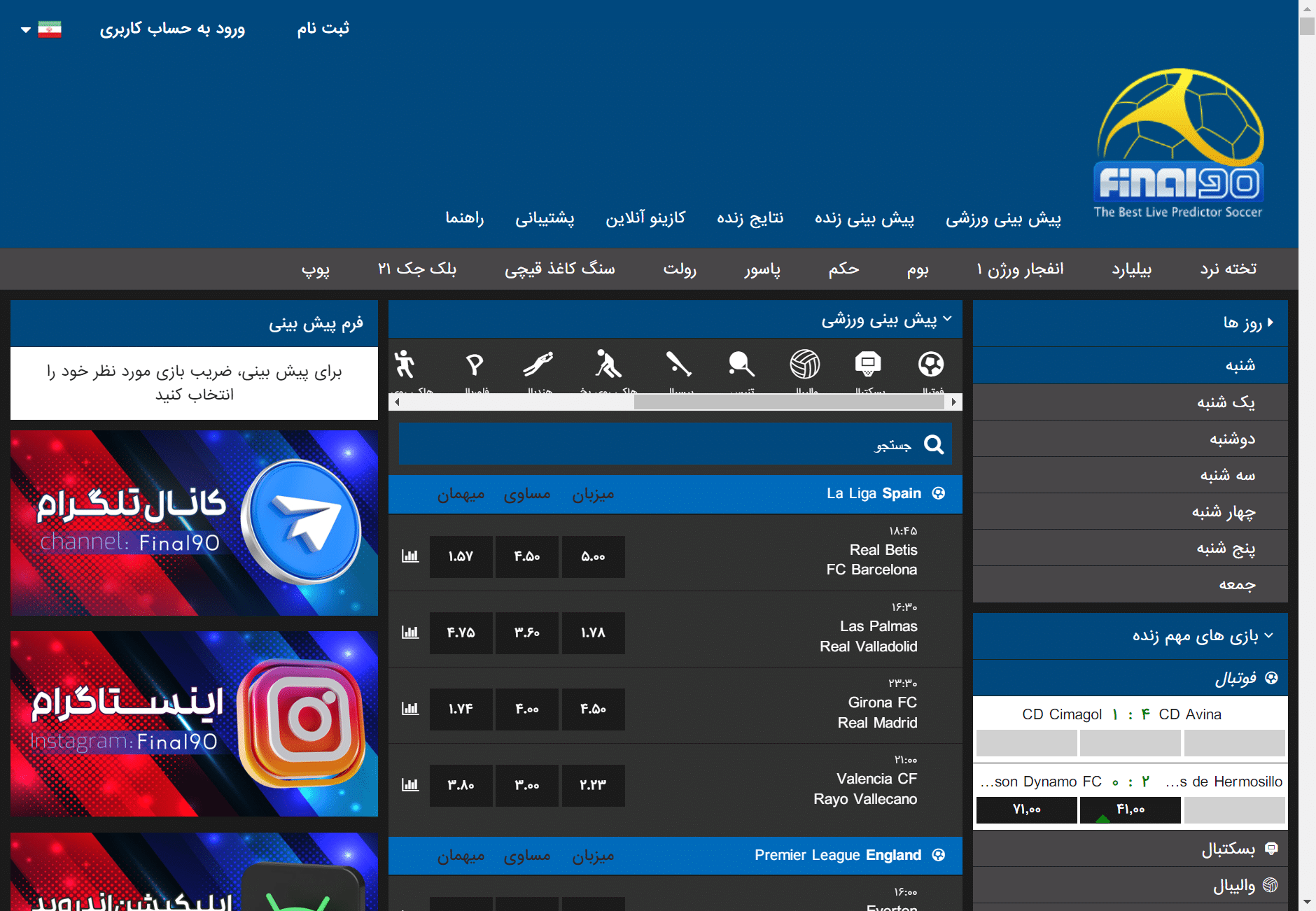Click volleyball icon in live games panel
The width and height of the screenshot is (1316, 911).
[1270, 885]
